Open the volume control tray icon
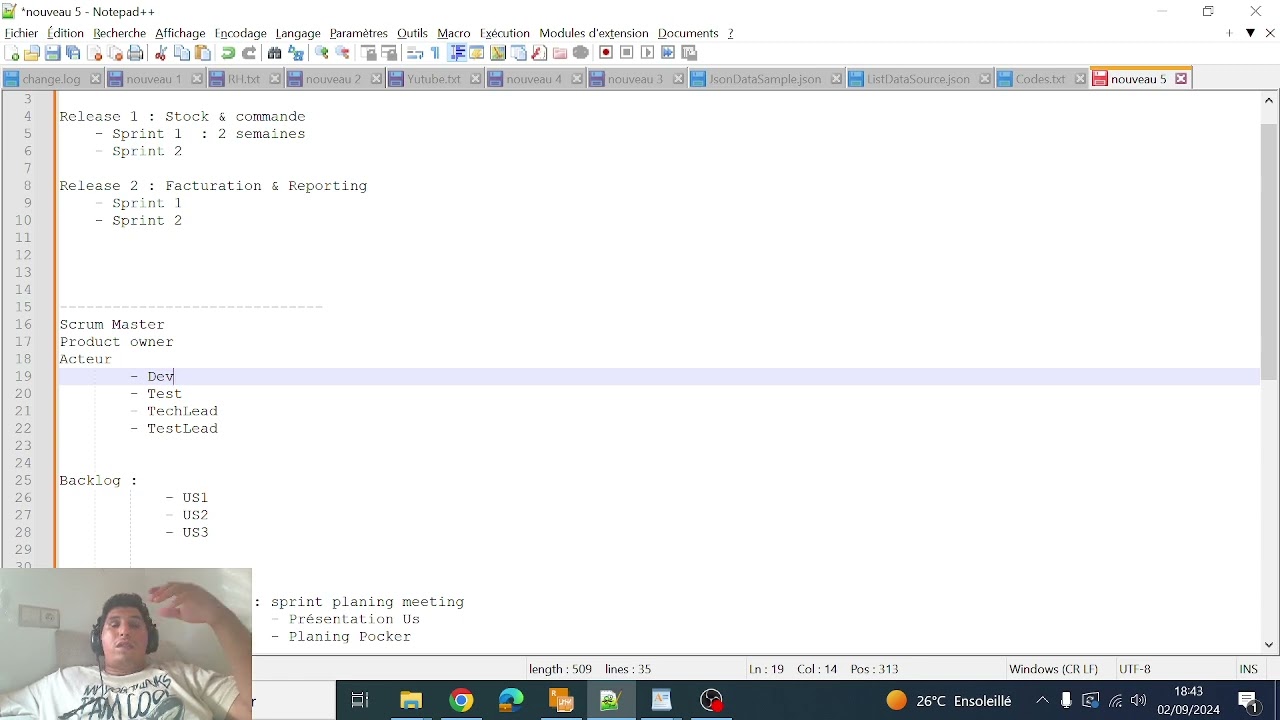Image resolution: width=1280 pixels, height=720 pixels. 1139,700
